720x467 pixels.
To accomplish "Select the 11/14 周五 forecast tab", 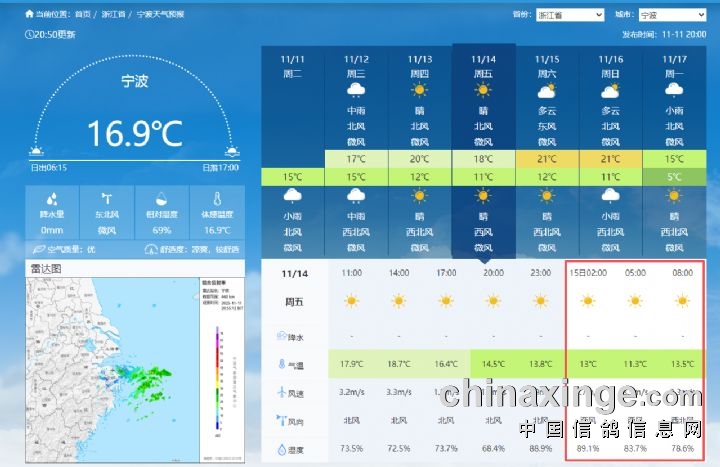I will pos(483,66).
